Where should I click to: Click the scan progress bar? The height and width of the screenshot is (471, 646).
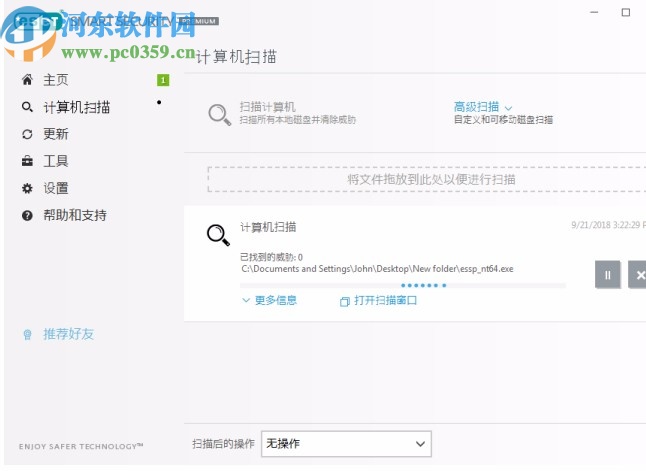click(403, 285)
